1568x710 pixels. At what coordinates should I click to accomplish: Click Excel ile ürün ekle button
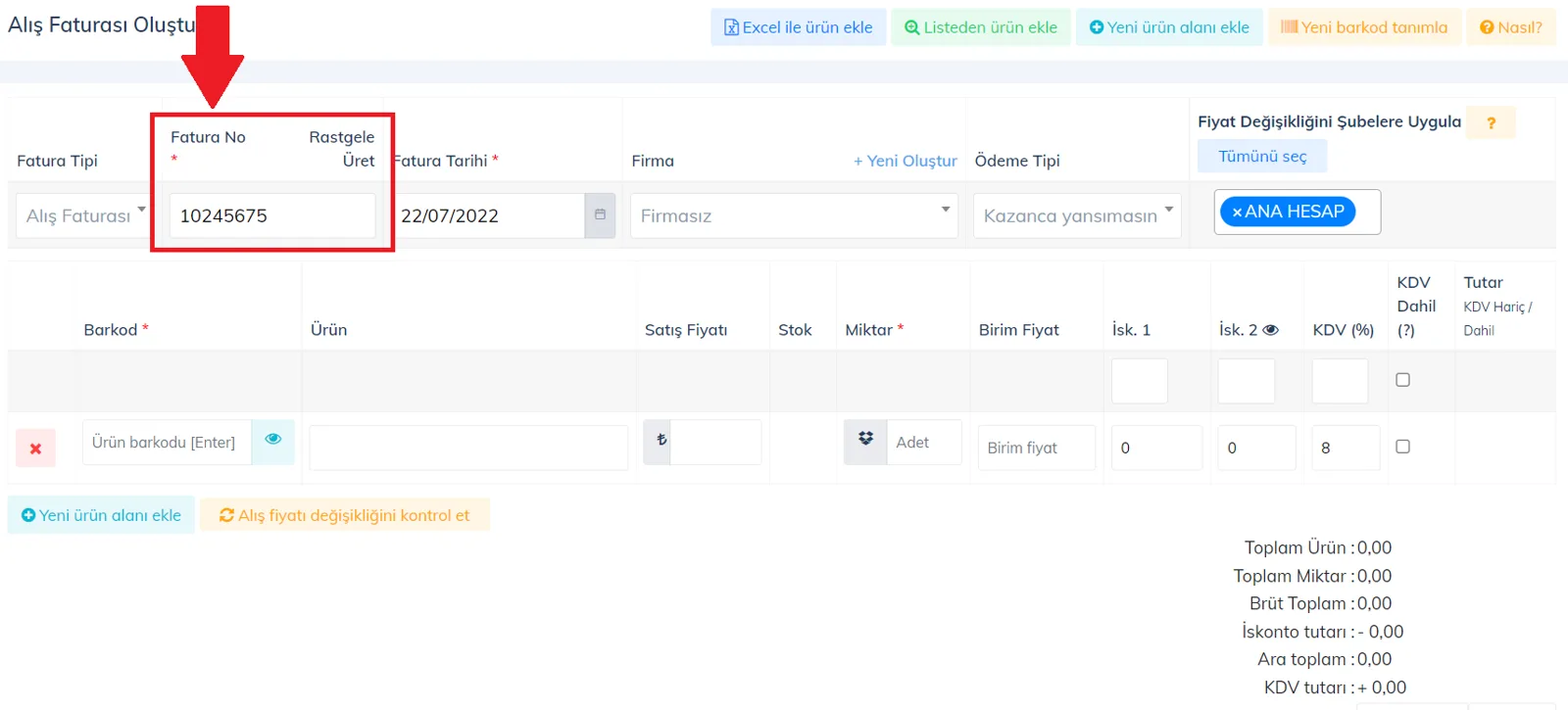click(799, 27)
